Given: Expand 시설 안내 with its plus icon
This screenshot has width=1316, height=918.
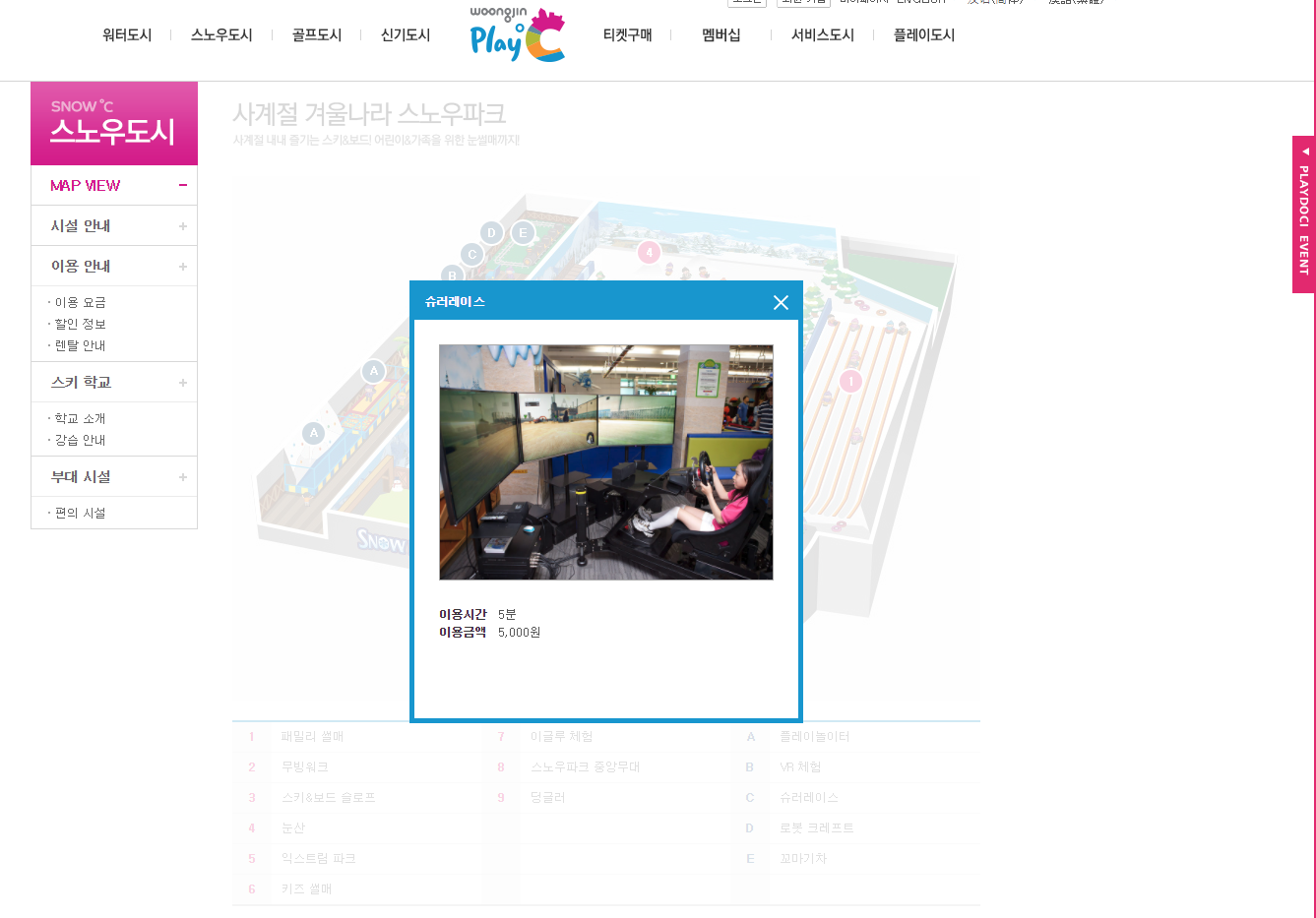Looking at the screenshot, I should (x=183, y=226).
